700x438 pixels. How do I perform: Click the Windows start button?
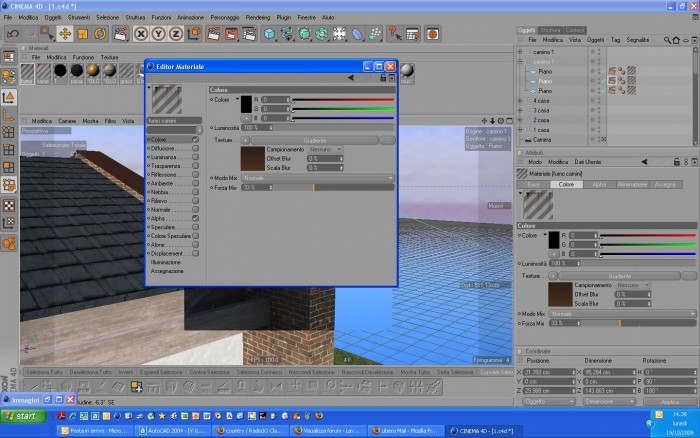pos(23,416)
